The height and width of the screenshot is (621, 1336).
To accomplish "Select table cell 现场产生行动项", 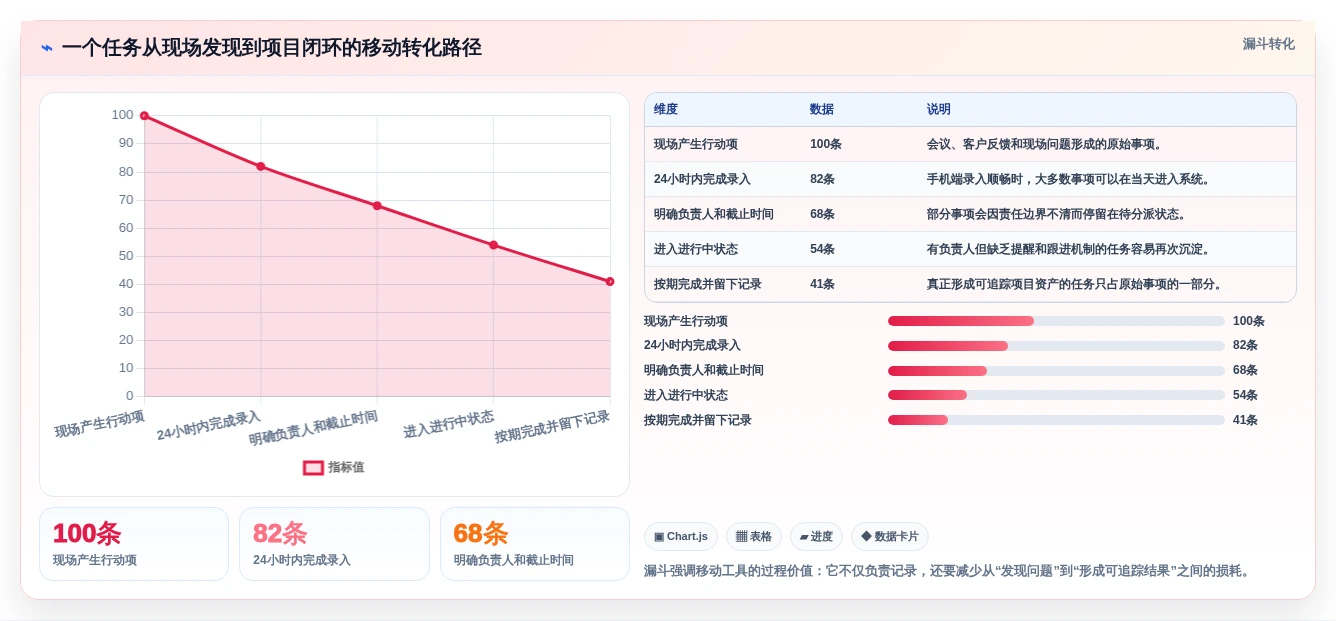I will (696, 144).
